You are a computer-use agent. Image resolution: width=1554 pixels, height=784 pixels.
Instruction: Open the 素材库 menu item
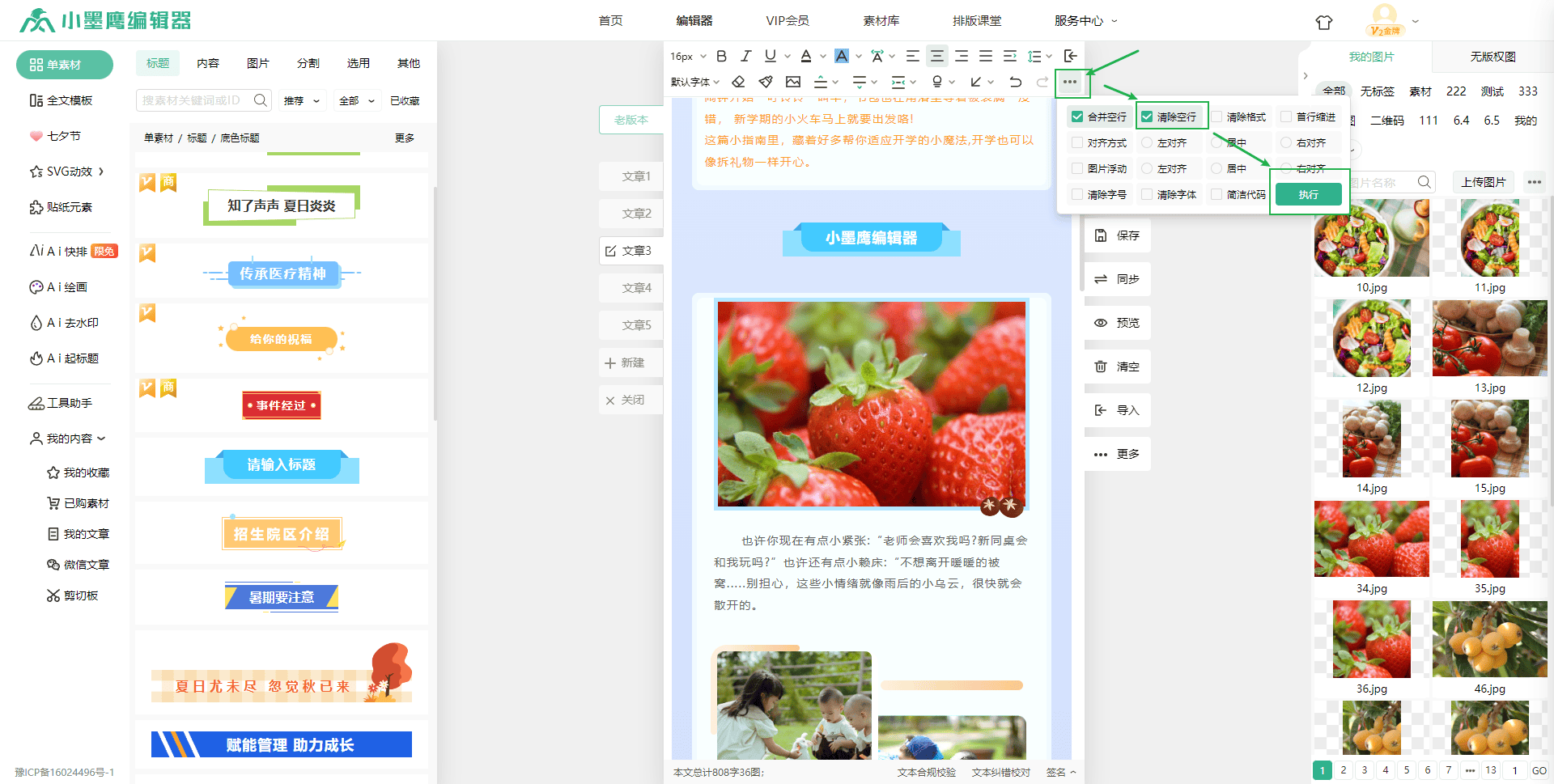[x=881, y=20]
